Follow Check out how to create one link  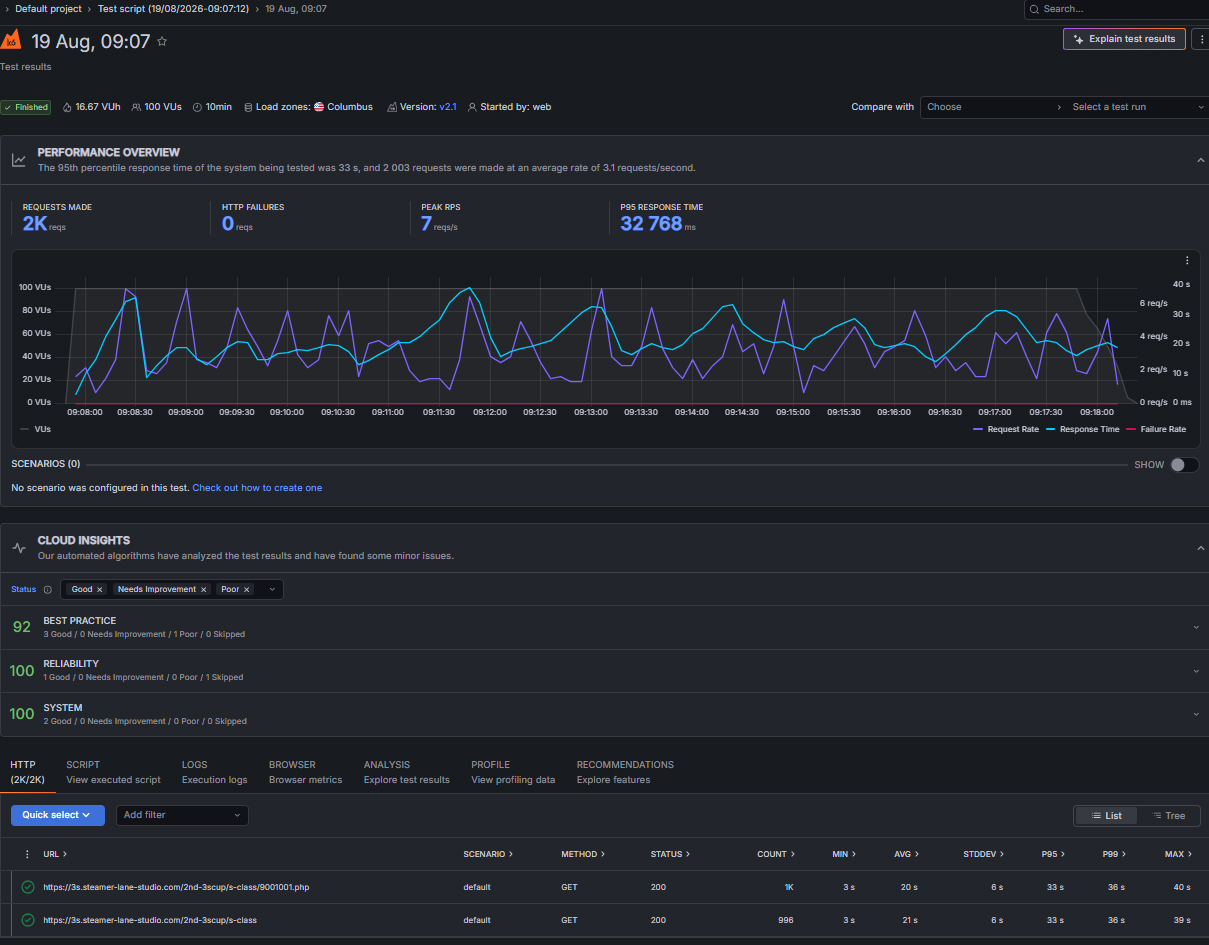[257, 488]
